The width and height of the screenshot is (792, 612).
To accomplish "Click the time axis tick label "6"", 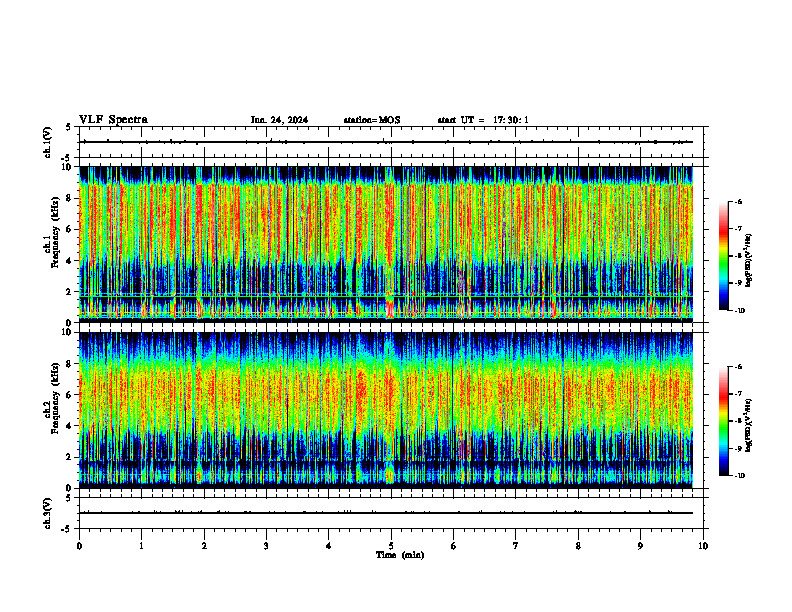I will pyautogui.click(x=453, y=546).
